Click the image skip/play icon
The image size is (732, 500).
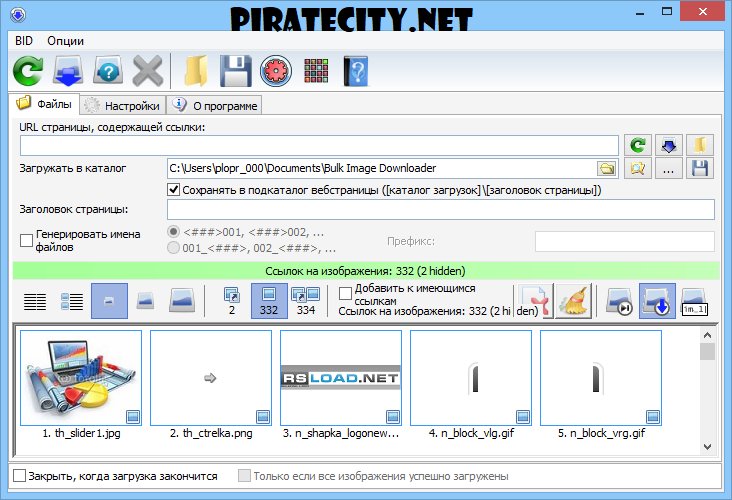(619, 301)
